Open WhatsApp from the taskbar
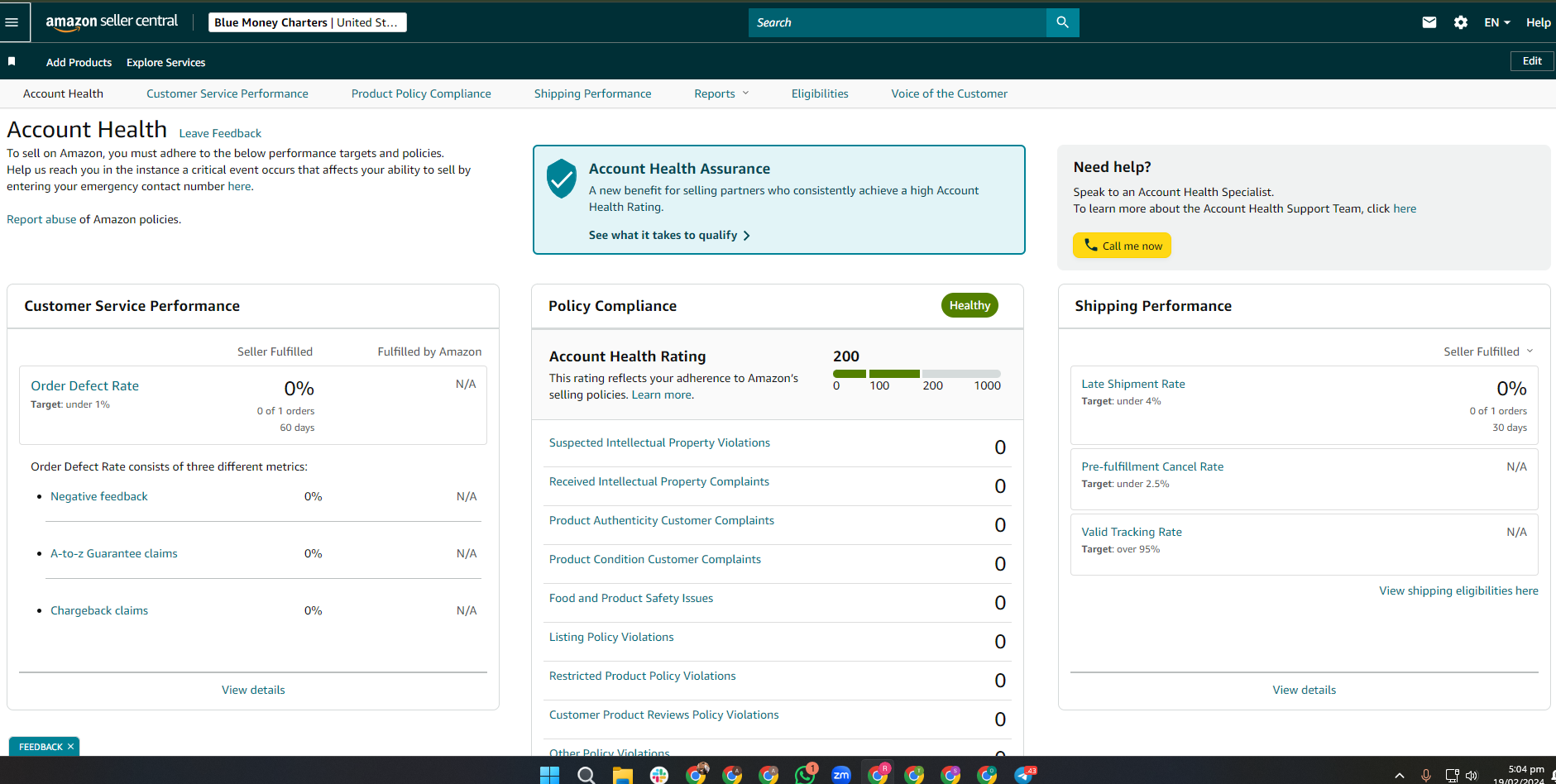Screen dimensions: 1556x784 [x=804, y=775]
